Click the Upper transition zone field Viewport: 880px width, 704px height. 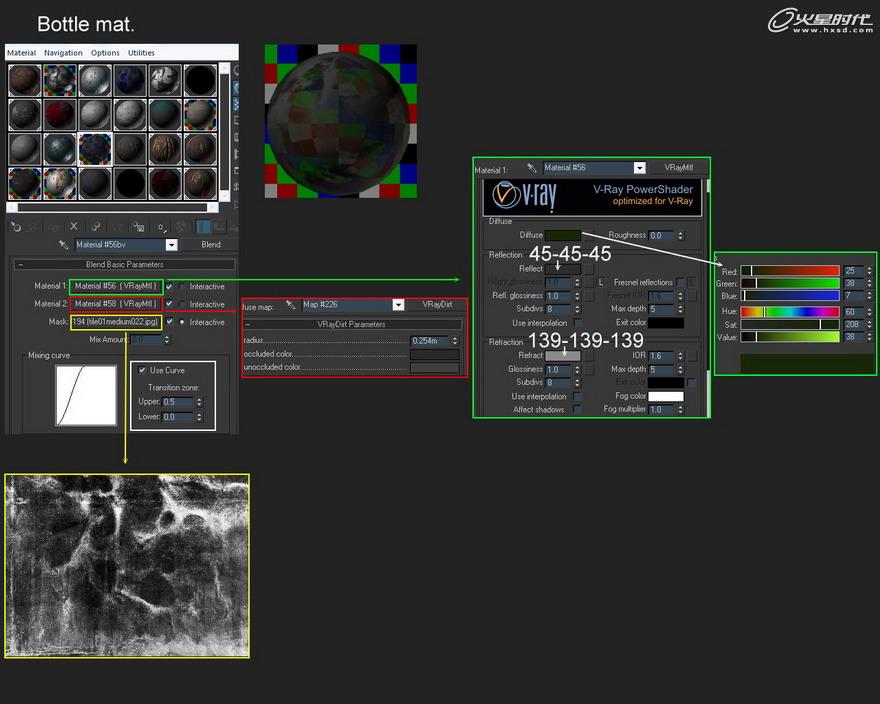177,402
